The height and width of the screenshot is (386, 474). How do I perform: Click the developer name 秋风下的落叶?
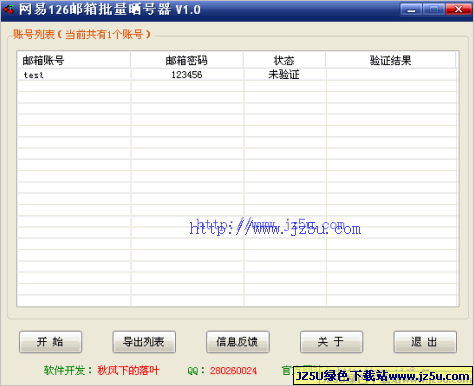tap(128, 370)
